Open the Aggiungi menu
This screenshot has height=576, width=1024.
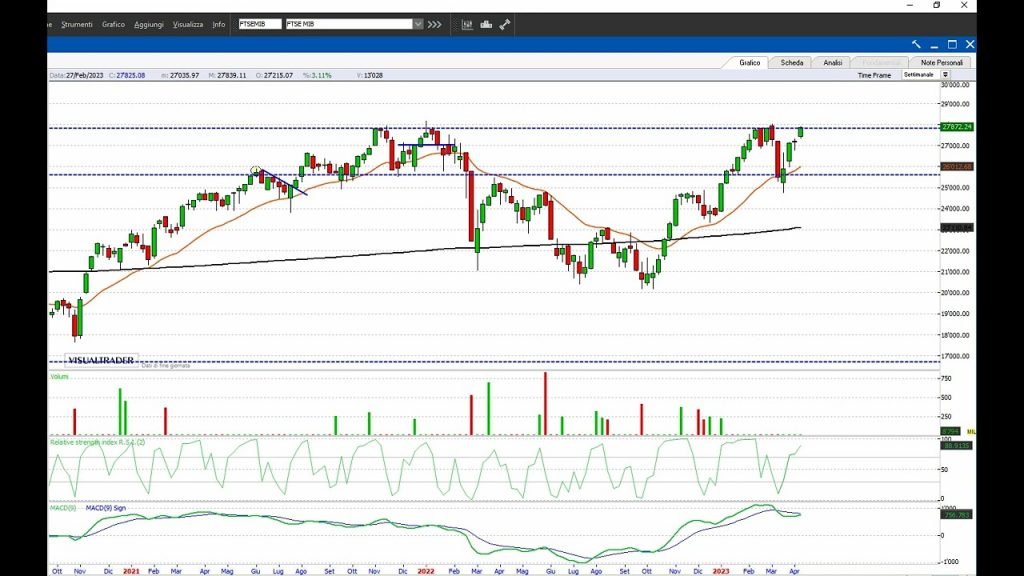[x=149, y=24]
